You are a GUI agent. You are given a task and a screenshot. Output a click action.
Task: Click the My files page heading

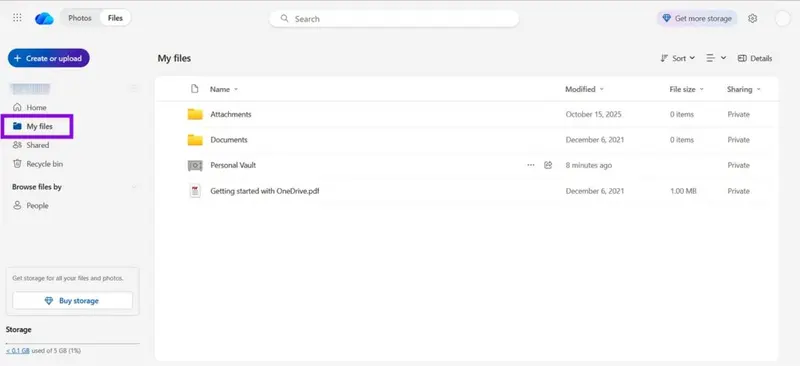(174, 58)
